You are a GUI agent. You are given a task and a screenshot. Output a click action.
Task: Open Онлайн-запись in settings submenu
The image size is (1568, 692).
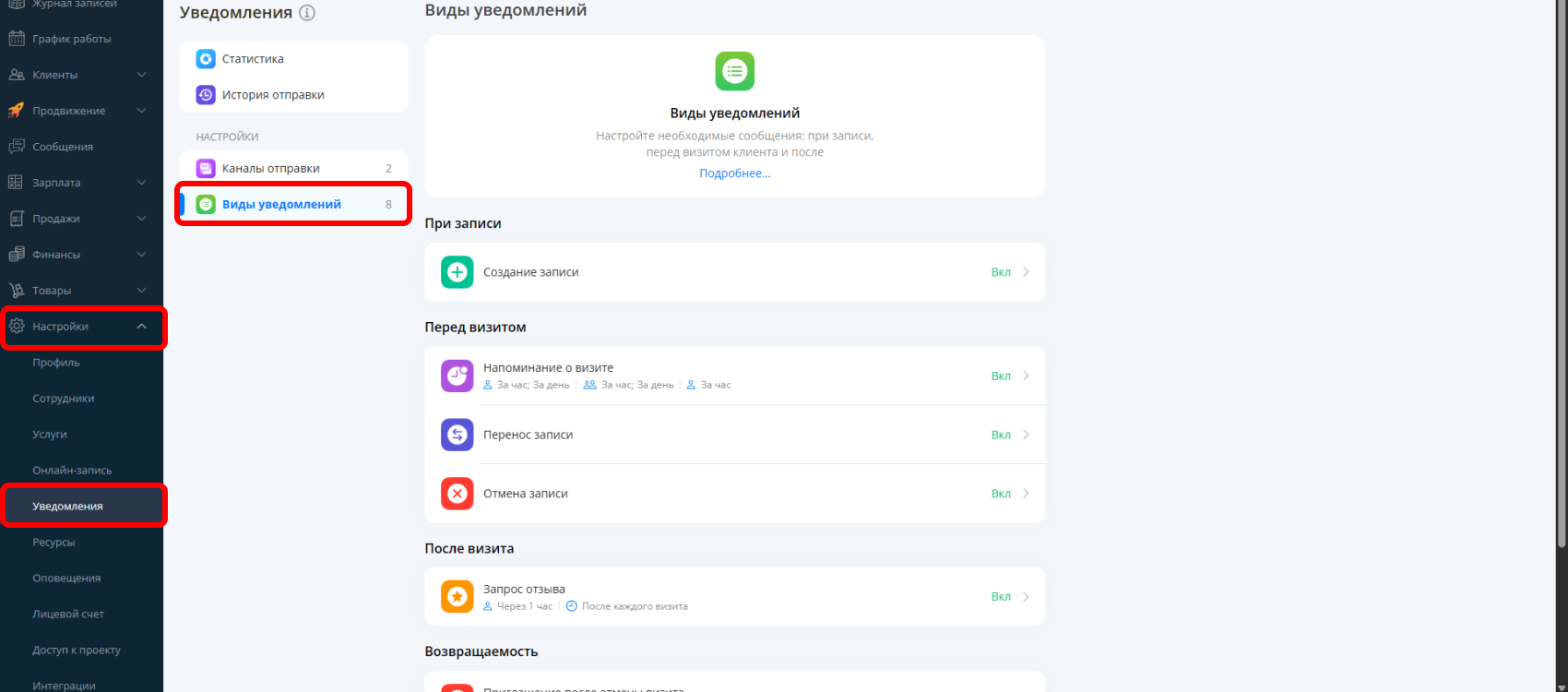(72, 471)
